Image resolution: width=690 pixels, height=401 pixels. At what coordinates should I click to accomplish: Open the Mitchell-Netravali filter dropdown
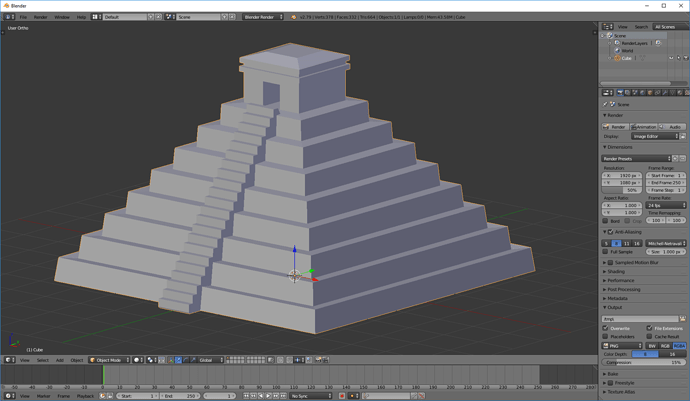tap(666, 243)
